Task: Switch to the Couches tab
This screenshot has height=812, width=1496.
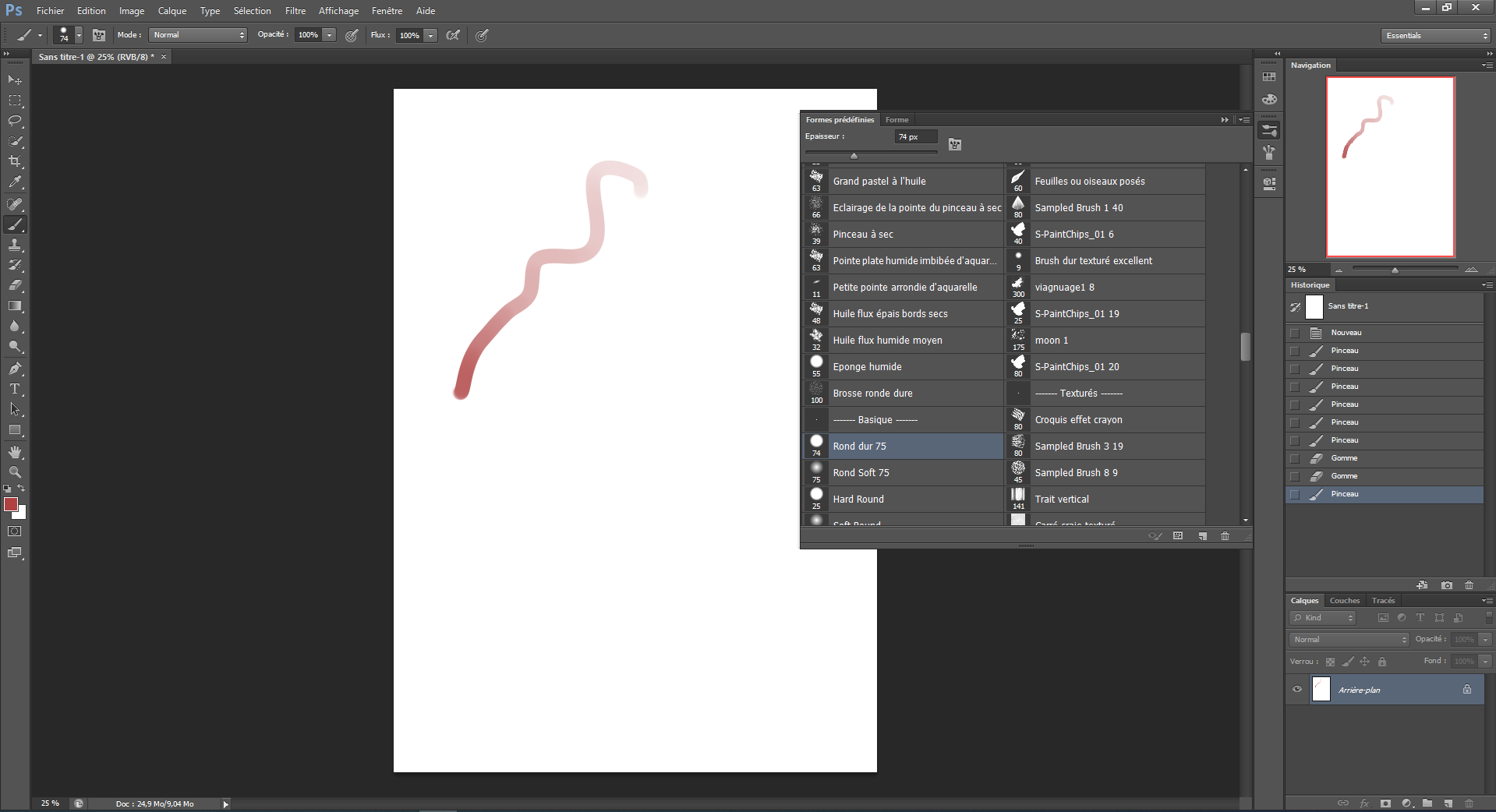Action: tap(1344, 601)
